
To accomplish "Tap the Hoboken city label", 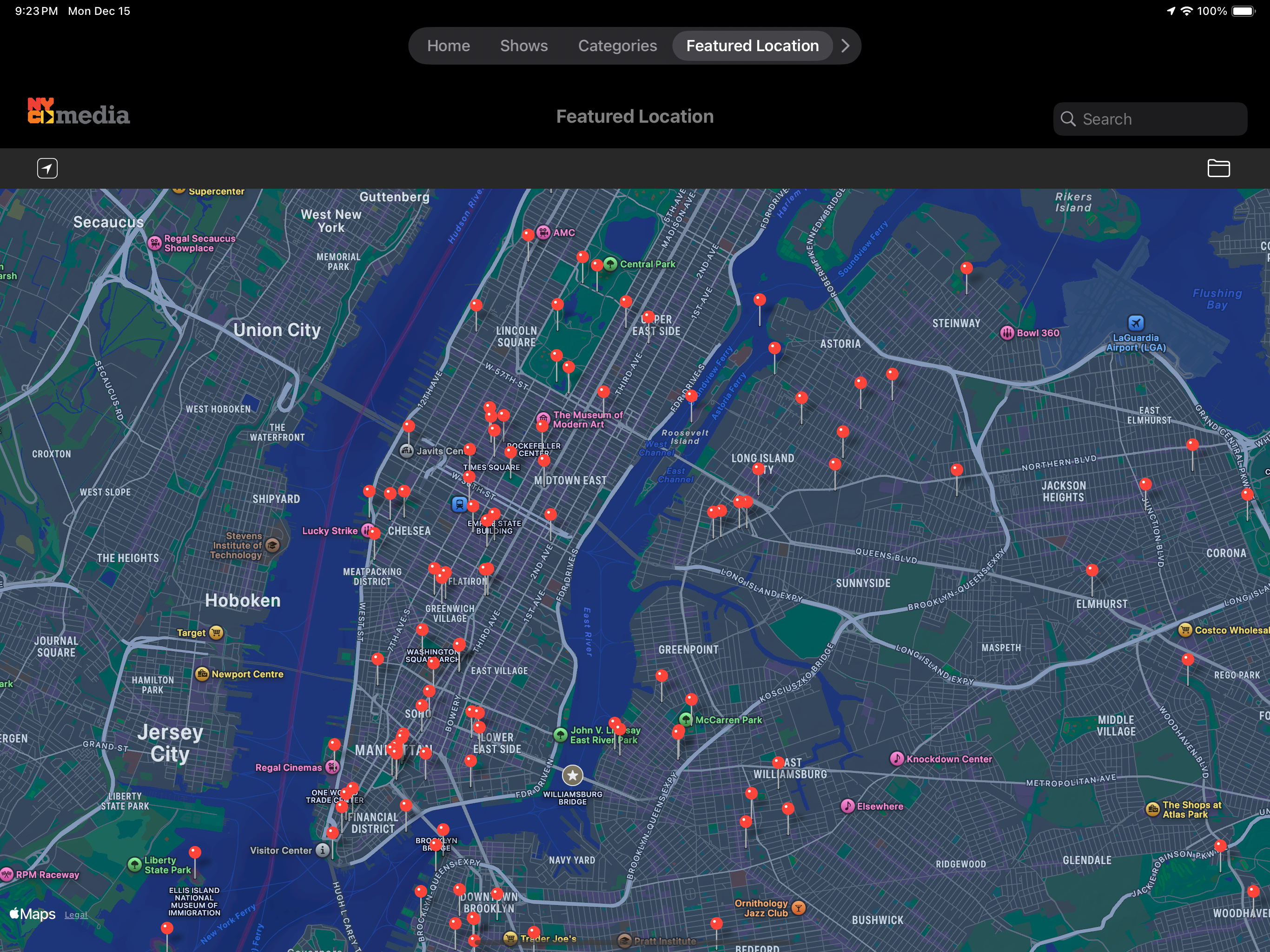I will point(243,601).
